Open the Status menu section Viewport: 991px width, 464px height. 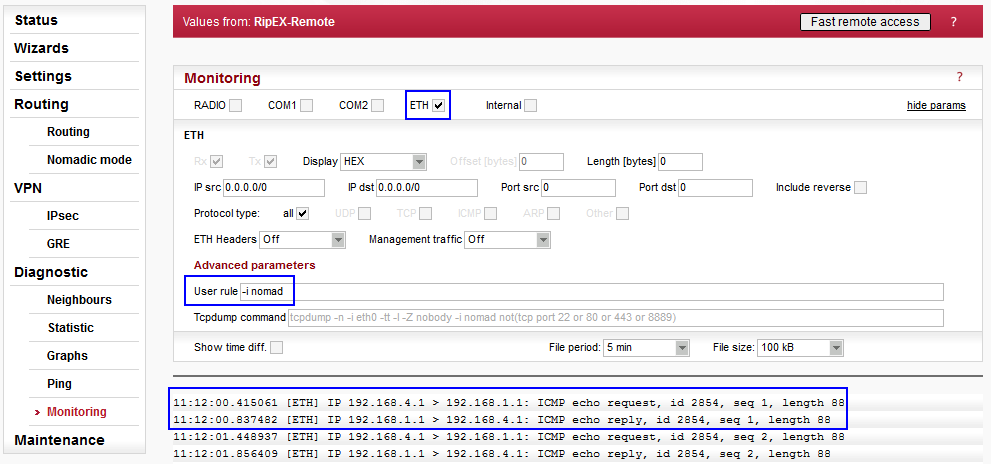[x=36, y=20]
